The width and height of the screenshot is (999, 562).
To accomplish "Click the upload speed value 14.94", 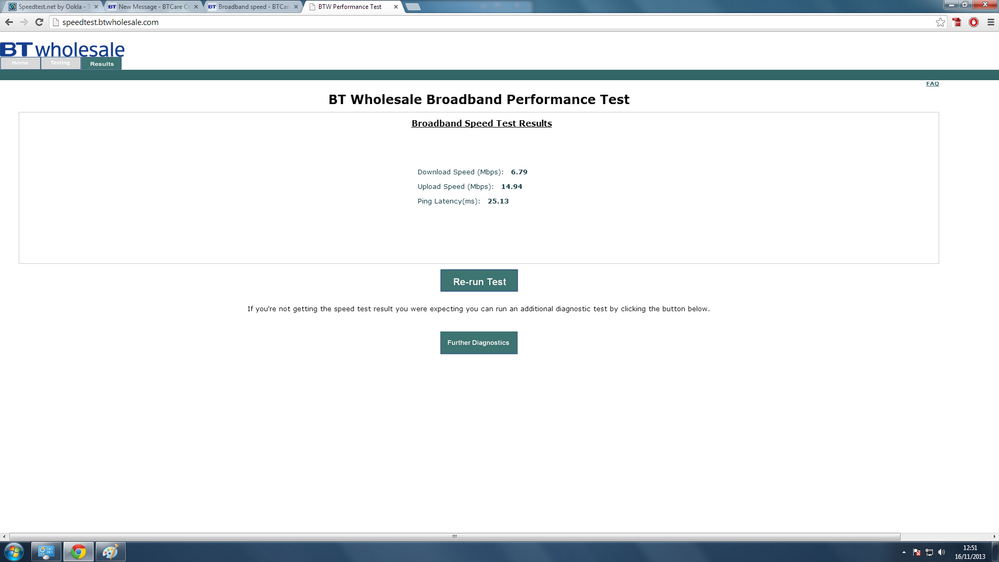I will coord(512,187).
